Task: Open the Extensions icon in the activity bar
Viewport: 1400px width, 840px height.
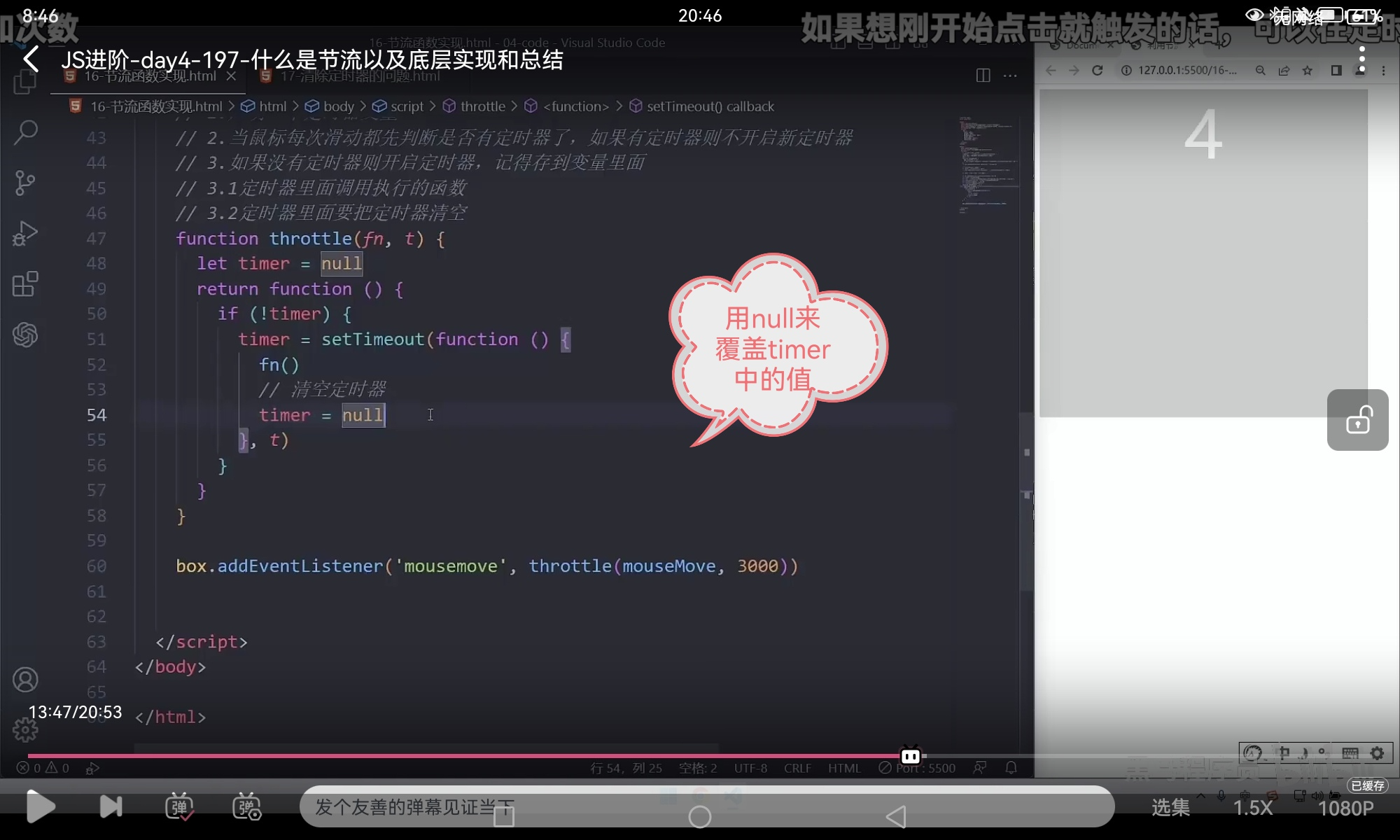Action: (x=26, y=284)
